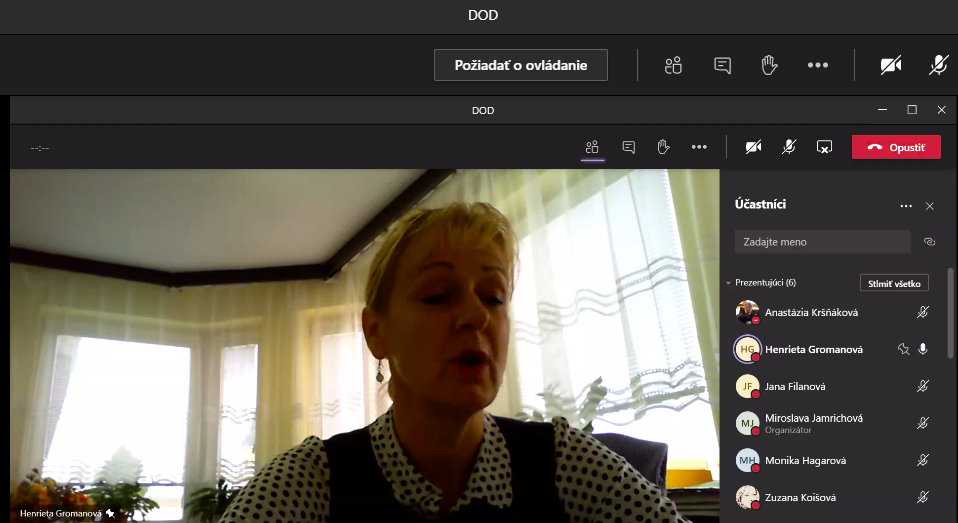The image size is (958, 523).
Task: Maximize the inner DOD window
Action: 912,110
